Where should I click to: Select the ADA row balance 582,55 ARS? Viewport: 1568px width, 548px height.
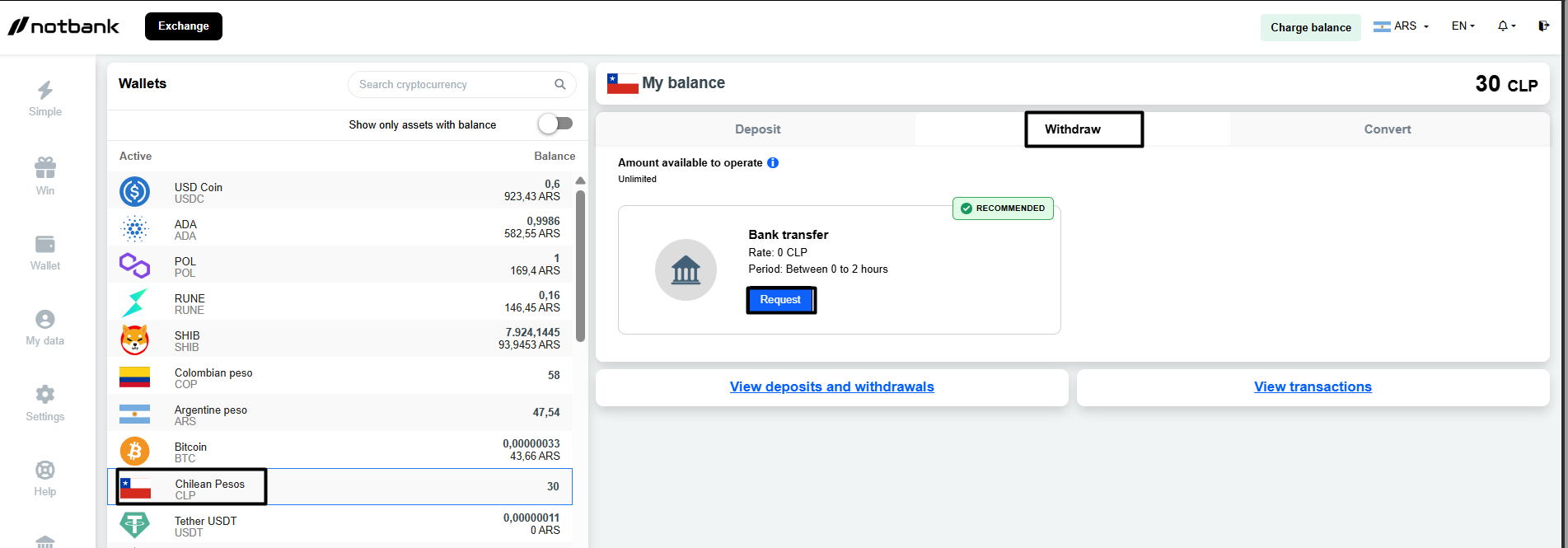pyautogui.click(x=532, y=234)
